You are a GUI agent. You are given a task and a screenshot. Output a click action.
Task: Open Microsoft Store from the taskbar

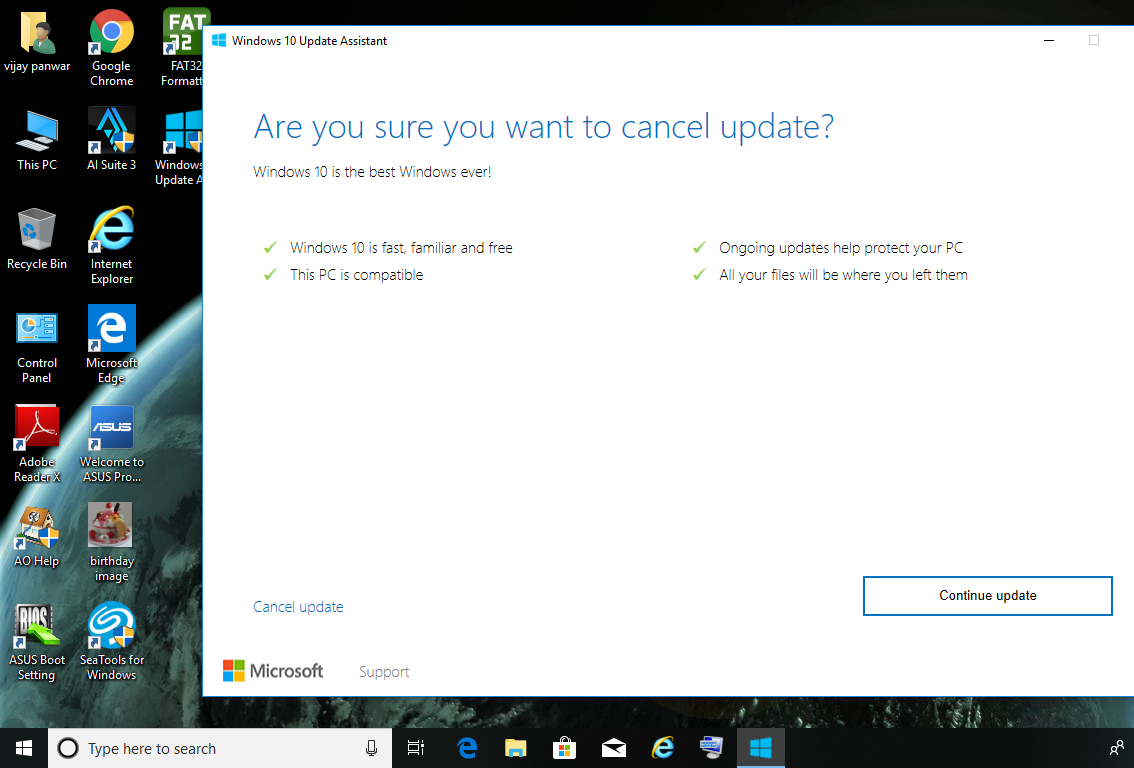click(564, 748)
